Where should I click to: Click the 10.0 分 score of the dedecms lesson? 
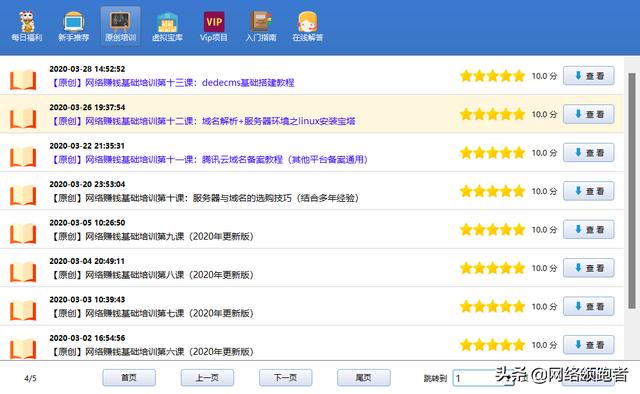[544, 76]
